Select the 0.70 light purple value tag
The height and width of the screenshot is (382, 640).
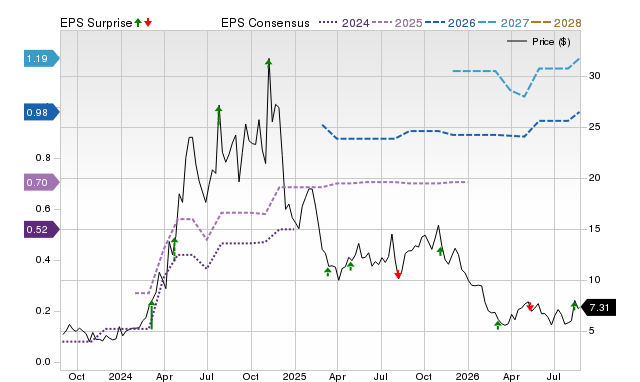click(42, 182)
